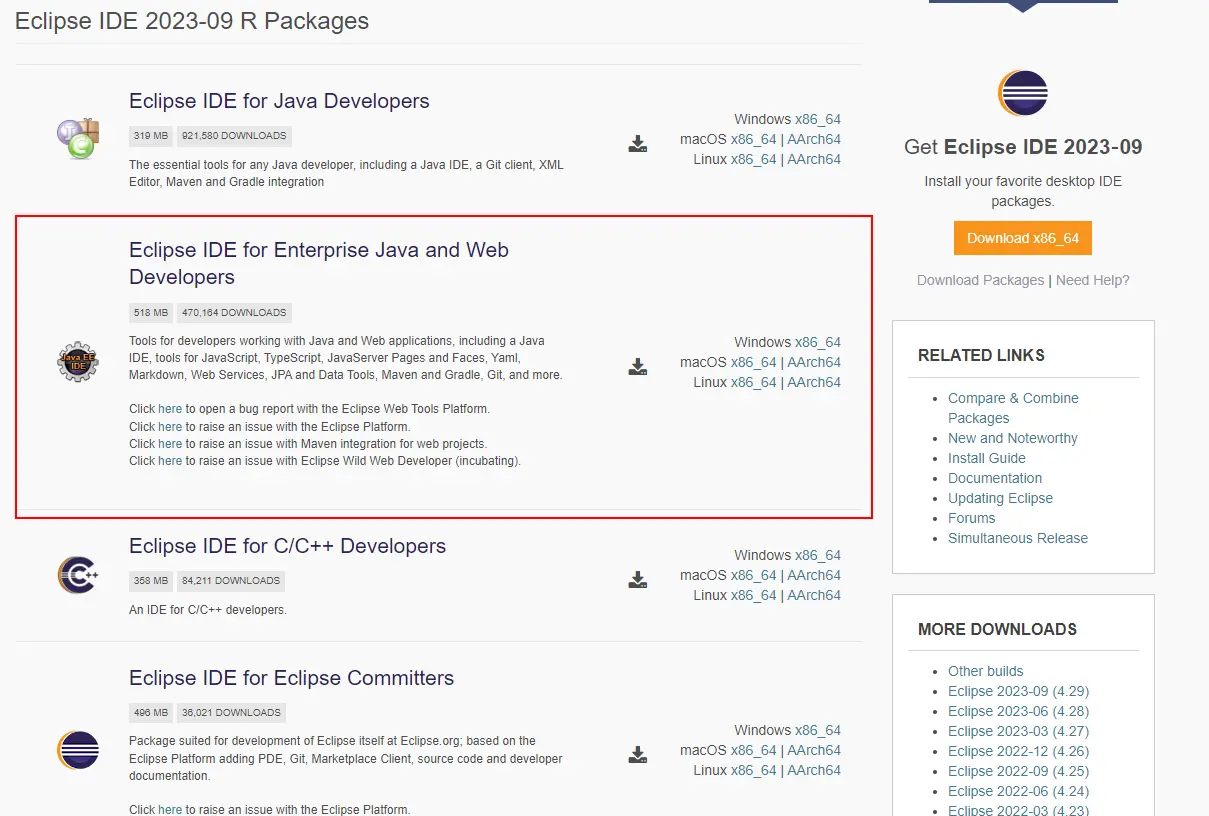Screen dimensions: 1209x816
Task: Open the Install Guide link
Action: pos(987,458)
